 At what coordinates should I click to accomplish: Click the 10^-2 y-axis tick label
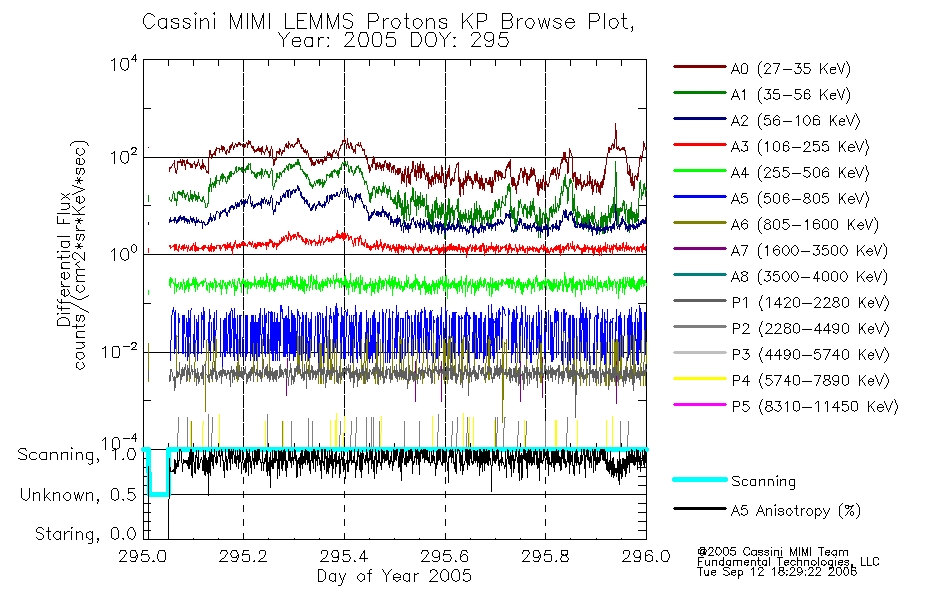(x=120, y=351)
